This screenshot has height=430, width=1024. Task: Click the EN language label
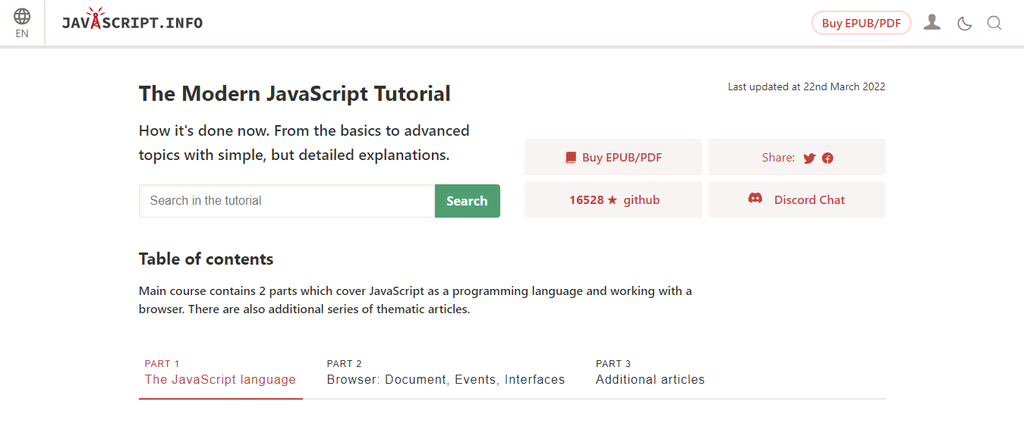22,34
